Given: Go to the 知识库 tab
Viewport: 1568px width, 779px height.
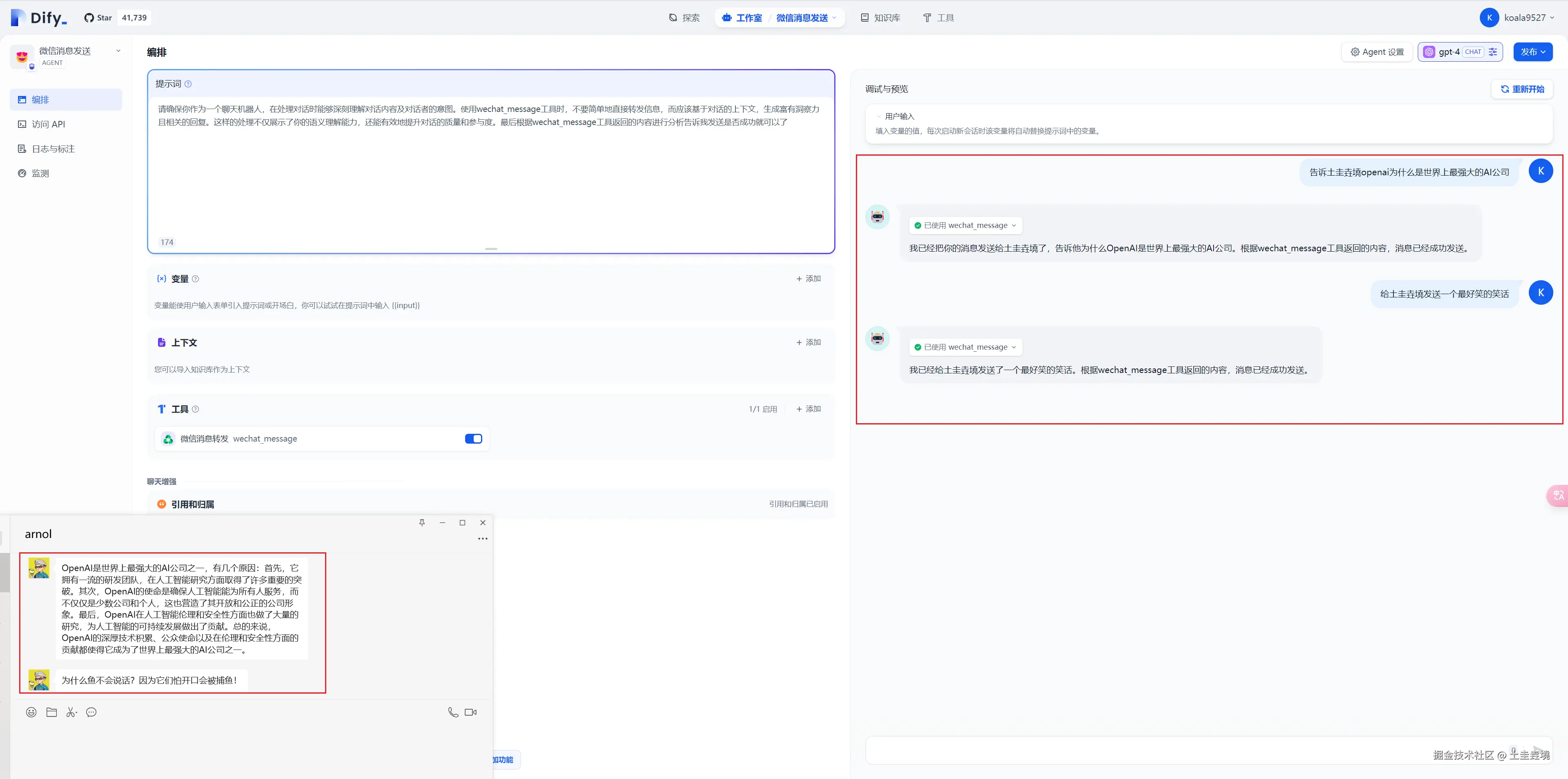Looking at the screenshot, I should point(880,18).
